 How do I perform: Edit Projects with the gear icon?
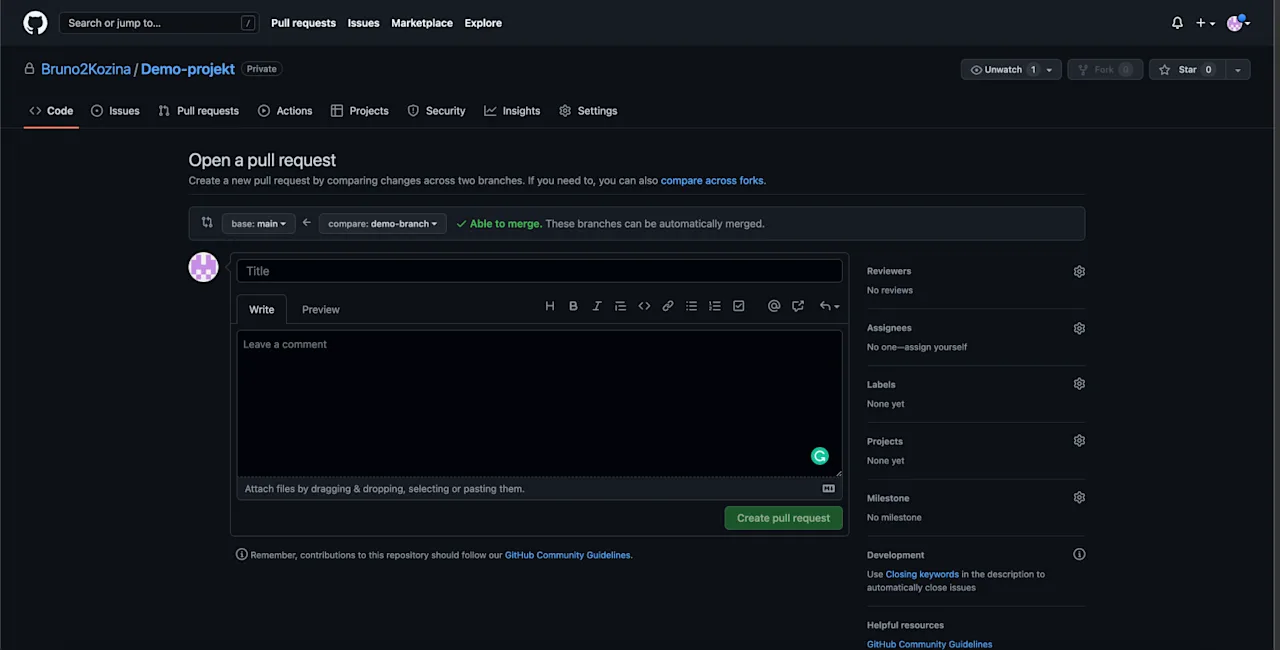1079,441
